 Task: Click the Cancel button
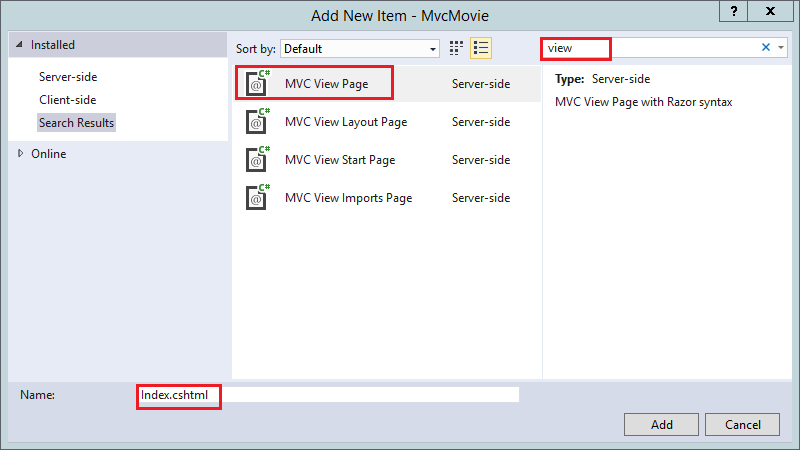(x=742, y=424)
